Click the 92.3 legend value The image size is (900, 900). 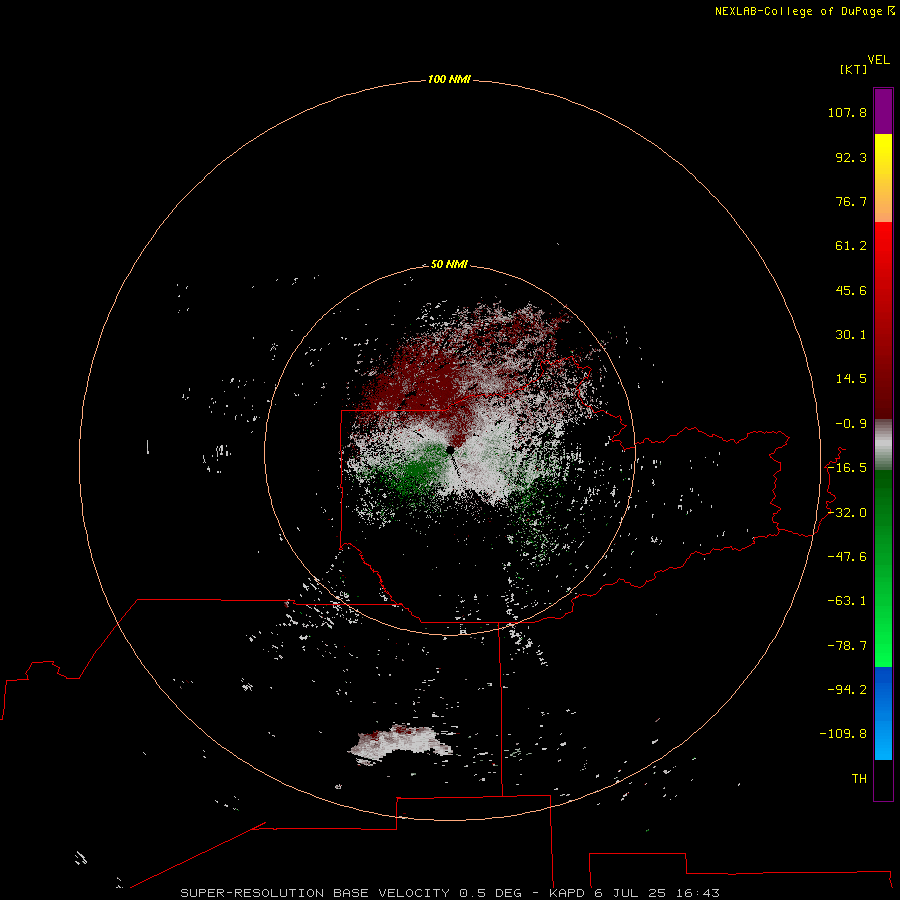(x=851, y=157)
